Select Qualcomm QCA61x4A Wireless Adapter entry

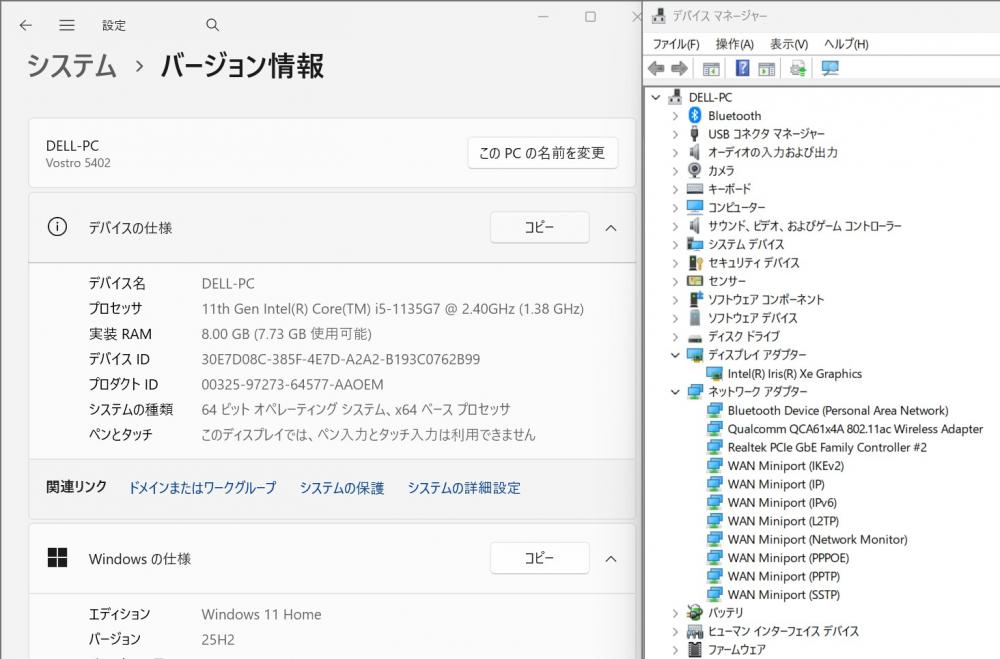pyautogui.click(x=854, y=429)
